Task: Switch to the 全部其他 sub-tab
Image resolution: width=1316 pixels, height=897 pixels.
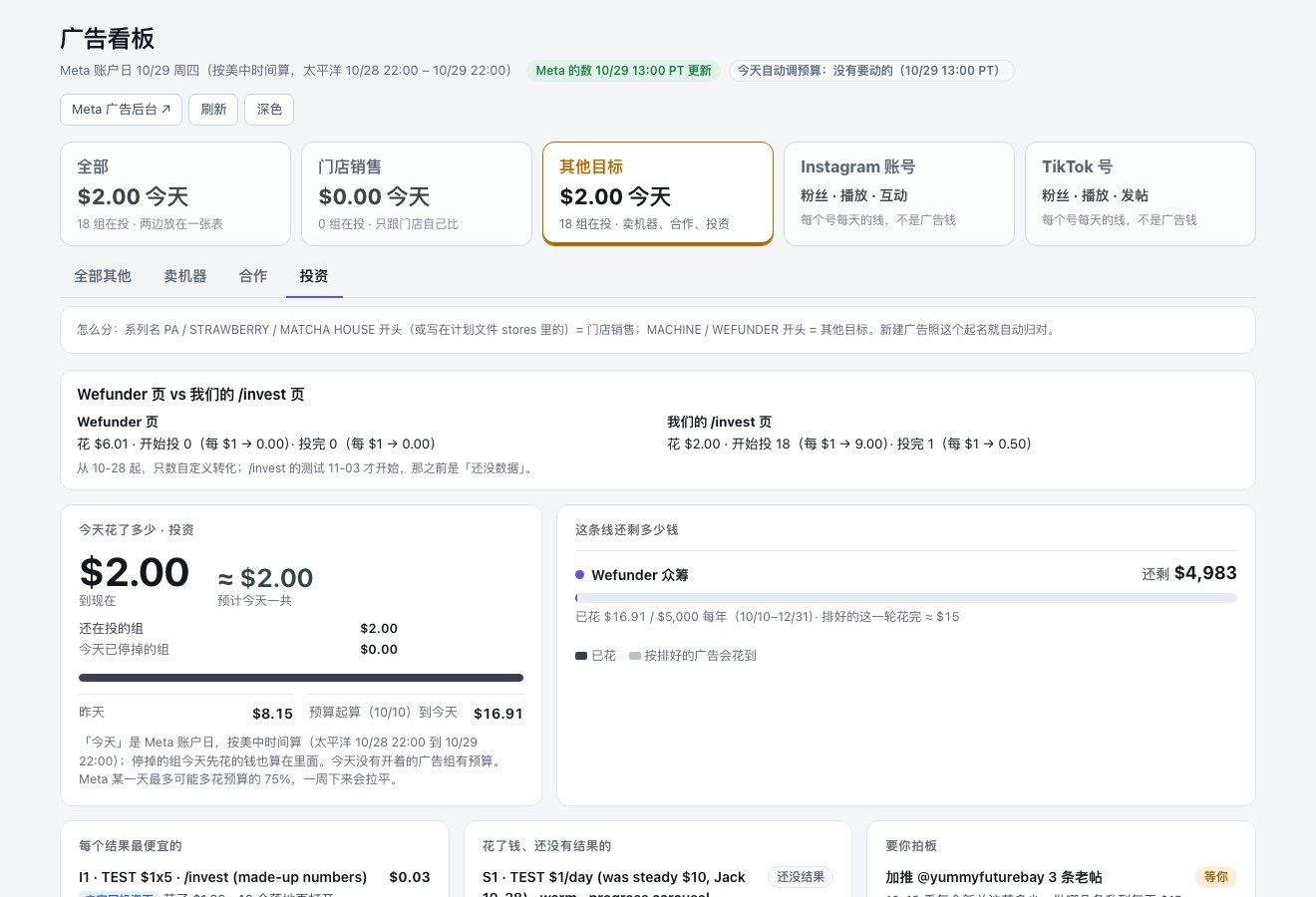Action: 103,276
